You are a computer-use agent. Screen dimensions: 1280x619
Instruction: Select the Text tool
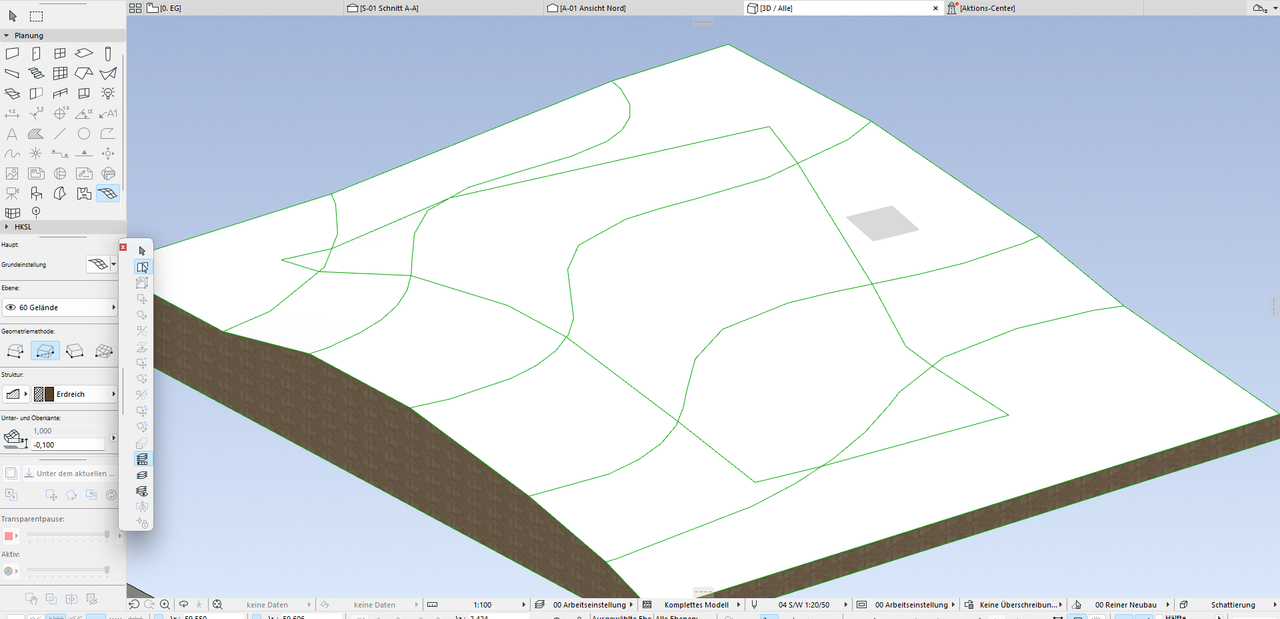pos(12,133)
